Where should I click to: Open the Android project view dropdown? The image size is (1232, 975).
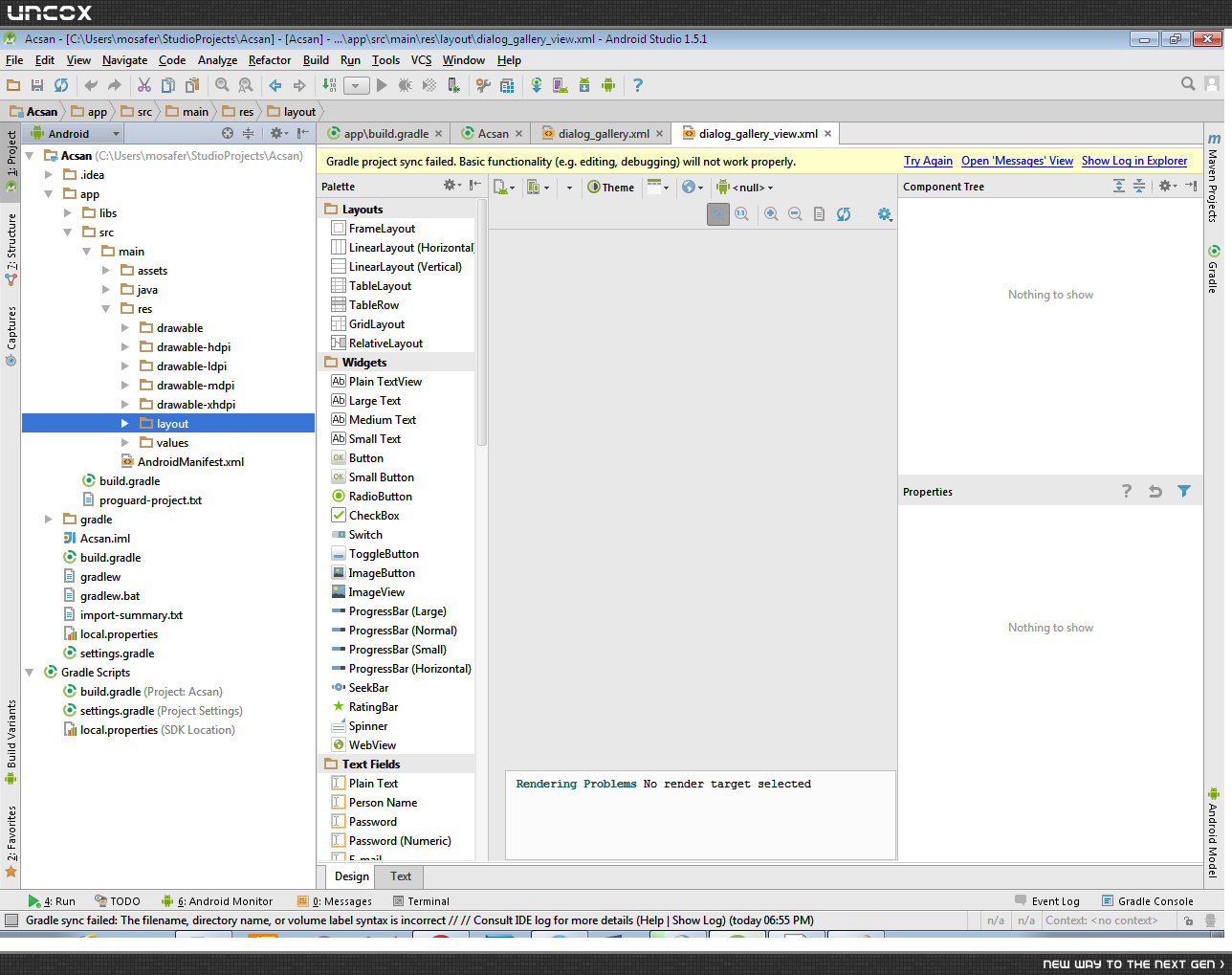pos(77,134)
